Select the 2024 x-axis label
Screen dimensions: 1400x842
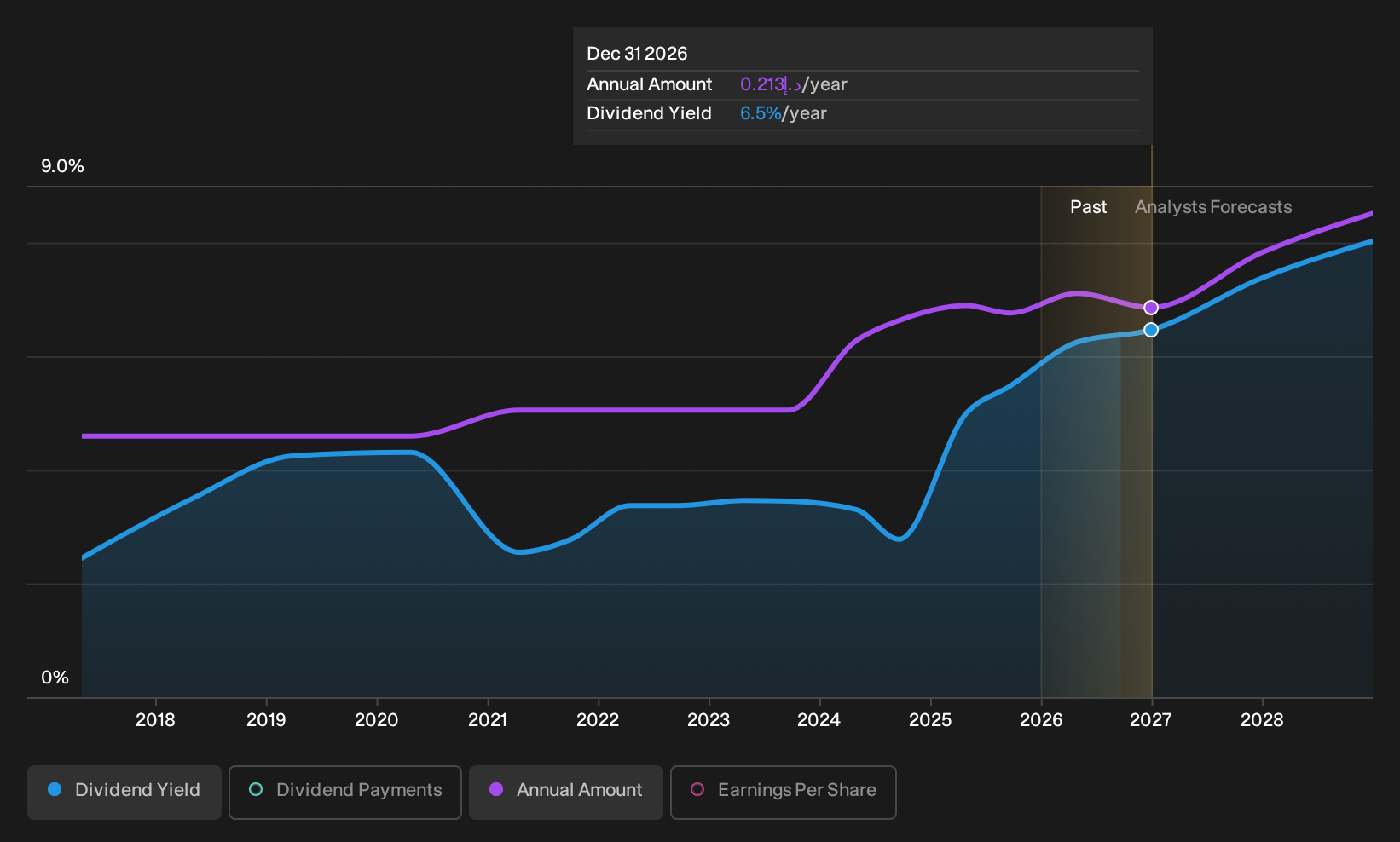pyautogui.click(x=819, y=720)
